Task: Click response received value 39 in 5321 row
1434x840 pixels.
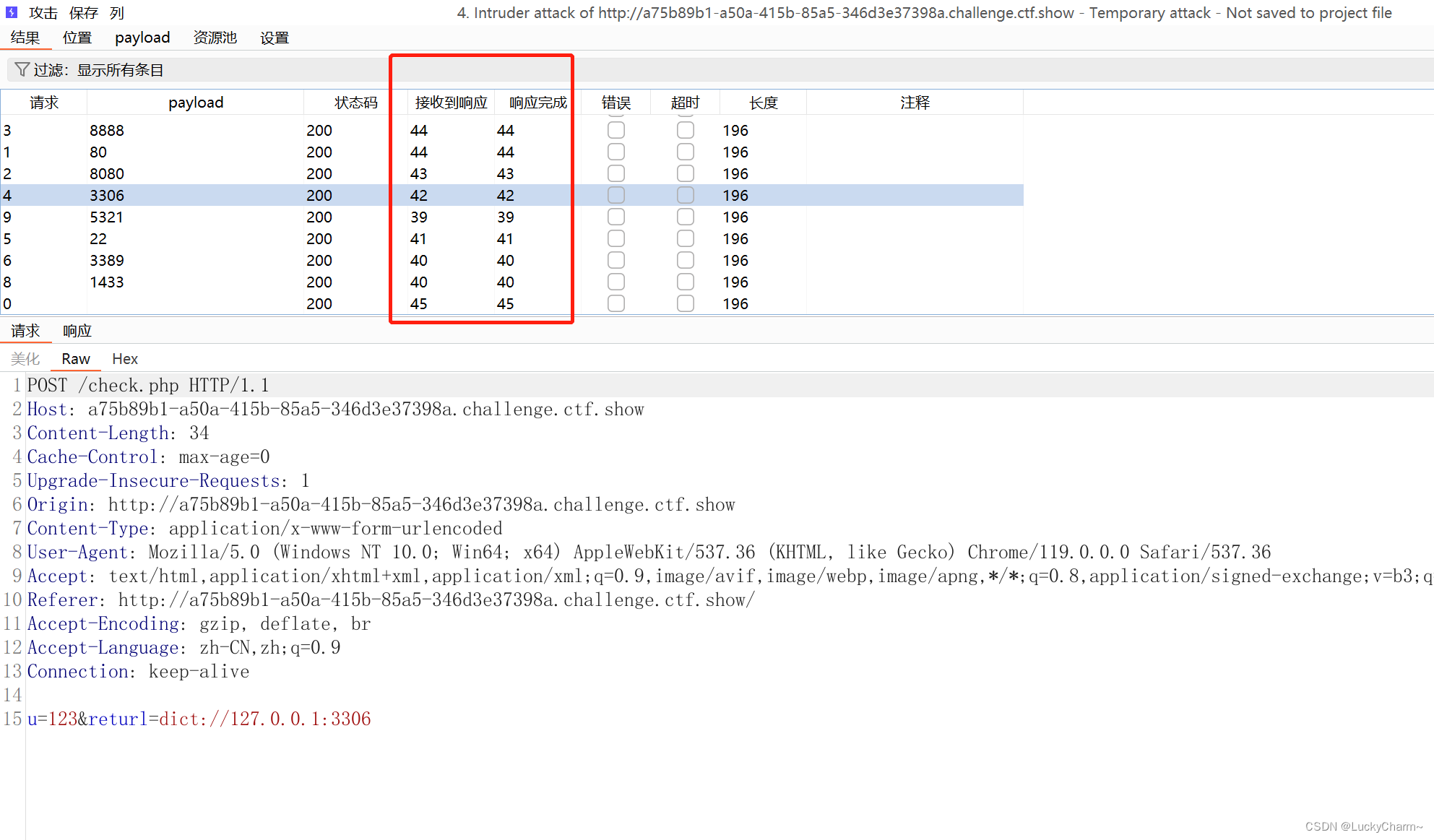Action: coord(419,217)
